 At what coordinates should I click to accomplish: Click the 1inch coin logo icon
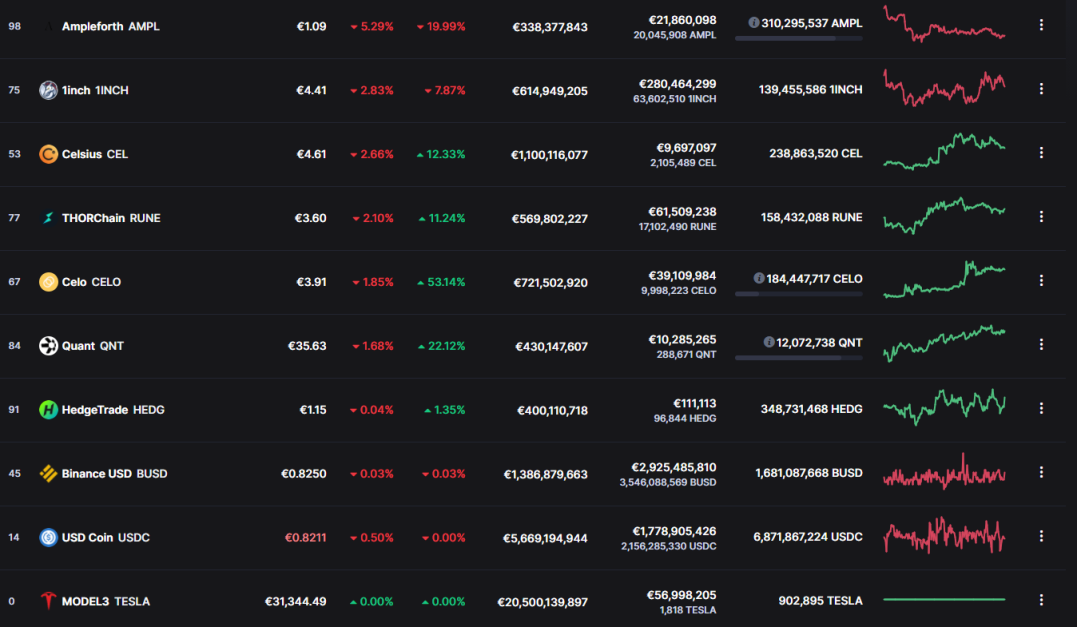tap(48, 90)
